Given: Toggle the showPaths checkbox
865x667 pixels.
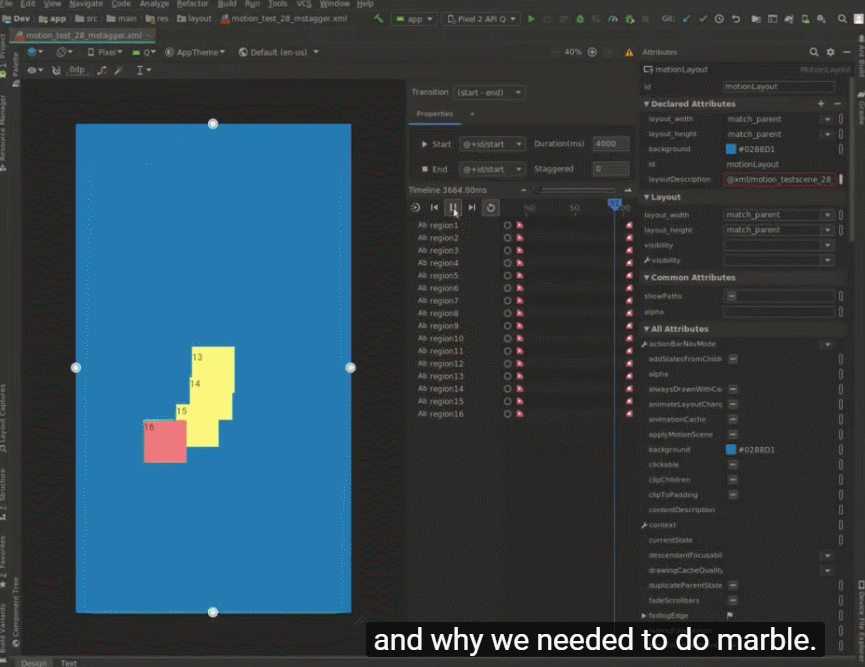Looking at the screenshot, I should tap(731, 296).
